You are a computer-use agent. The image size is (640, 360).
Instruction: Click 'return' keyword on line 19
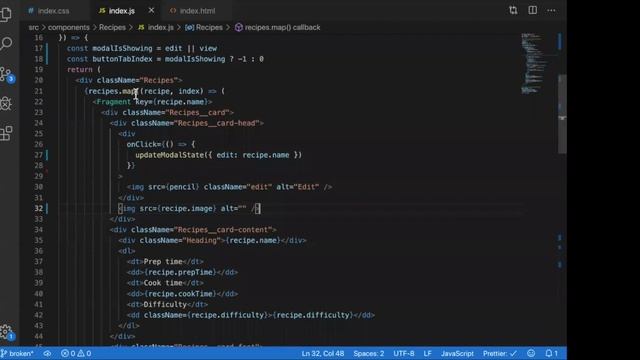click(x=80, y=70)
